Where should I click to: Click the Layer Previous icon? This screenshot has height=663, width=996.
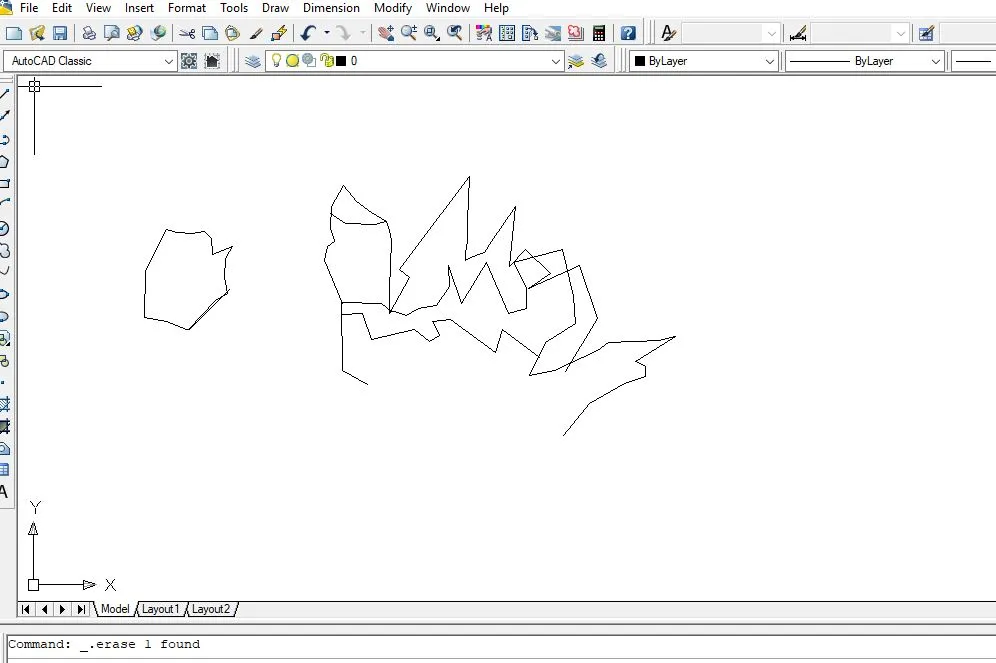[x=598, y=61]
